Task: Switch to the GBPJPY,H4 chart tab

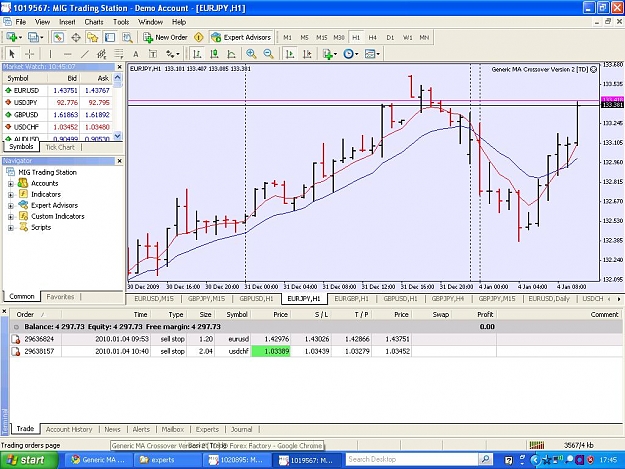Action: click(x=447, y=298)
